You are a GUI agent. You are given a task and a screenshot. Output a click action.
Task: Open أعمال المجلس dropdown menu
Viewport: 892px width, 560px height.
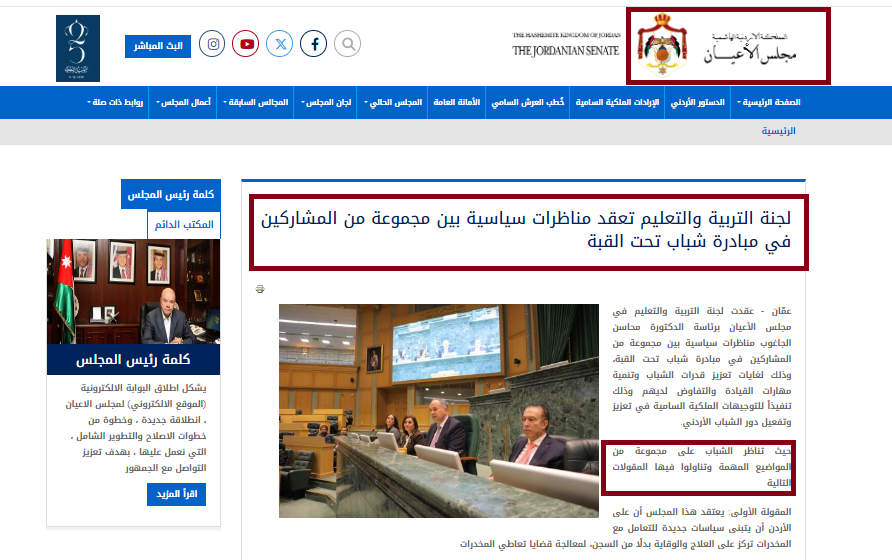coord(182,102)
